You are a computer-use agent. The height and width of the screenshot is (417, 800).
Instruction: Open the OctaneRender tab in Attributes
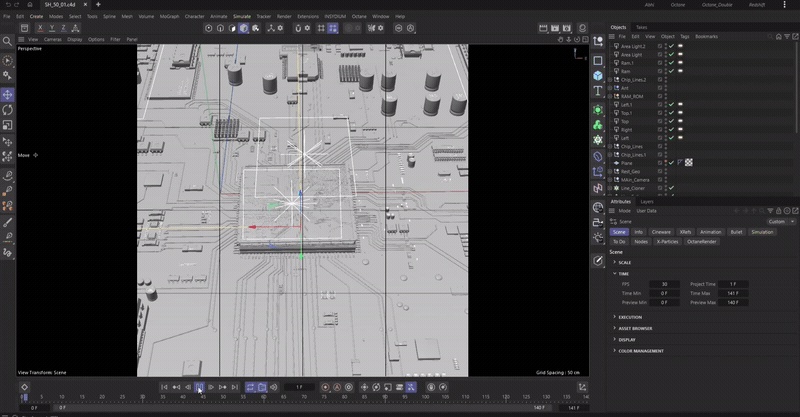click(702, 241)
